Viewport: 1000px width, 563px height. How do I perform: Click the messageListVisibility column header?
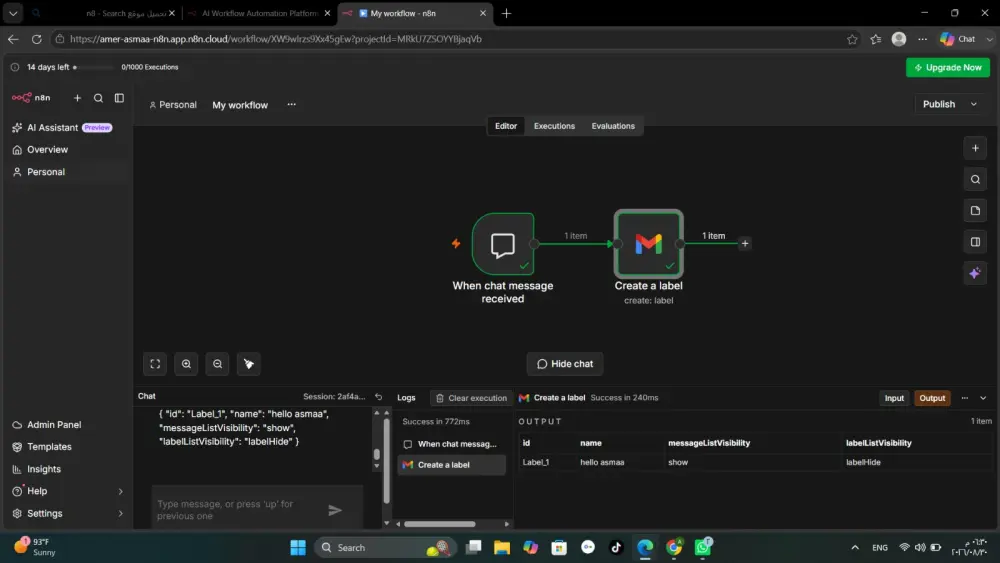tap(709, 443)
